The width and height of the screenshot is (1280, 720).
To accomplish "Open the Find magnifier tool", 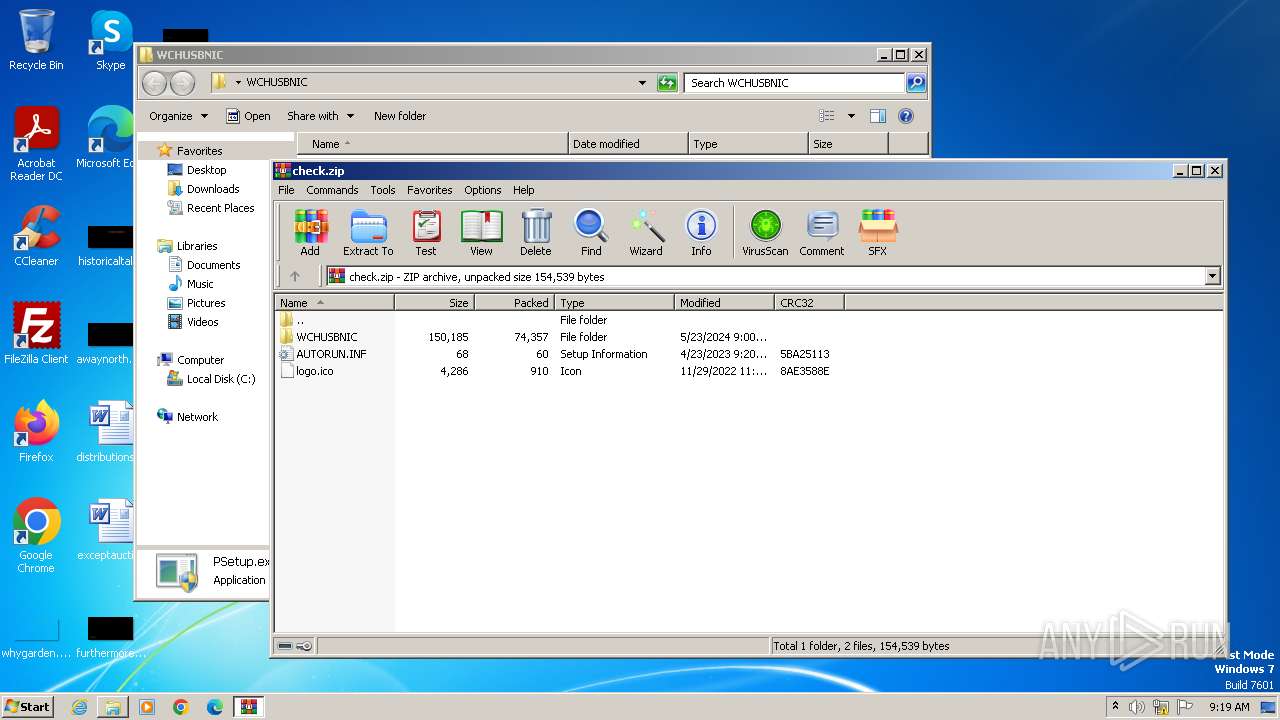I will pyautogui.click(x=591, y=233).
